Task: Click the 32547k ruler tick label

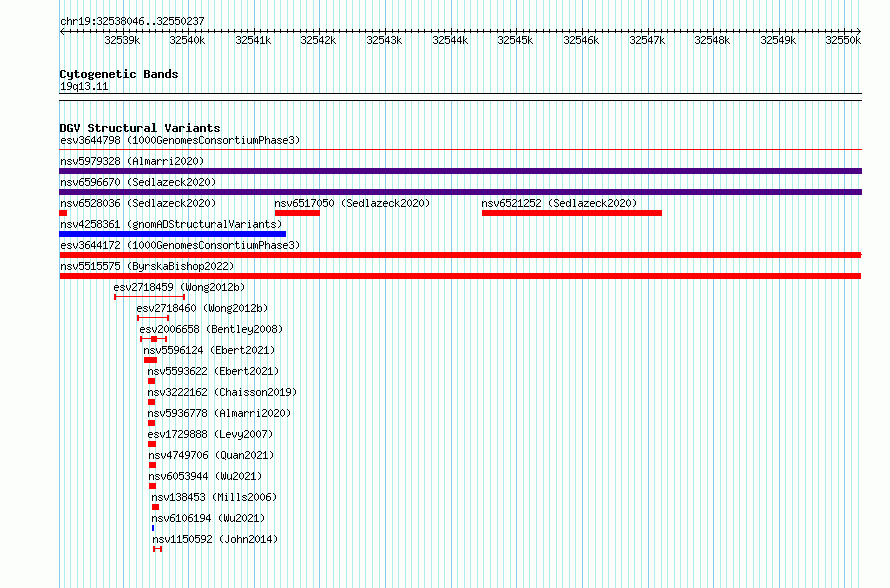Action: pyautogui.click(x=647, y=40)
